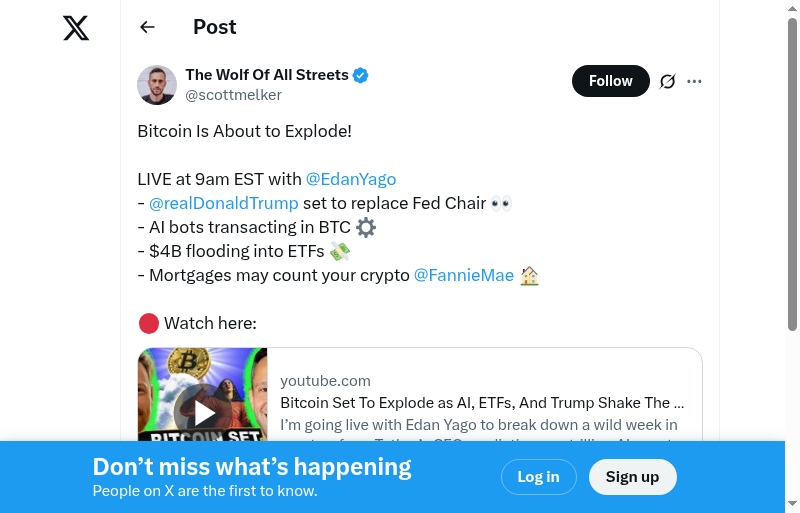Screen dimensions: 800x513
Task: Open the Bitcoin Set To Explode video title
Action: [482, 403]
